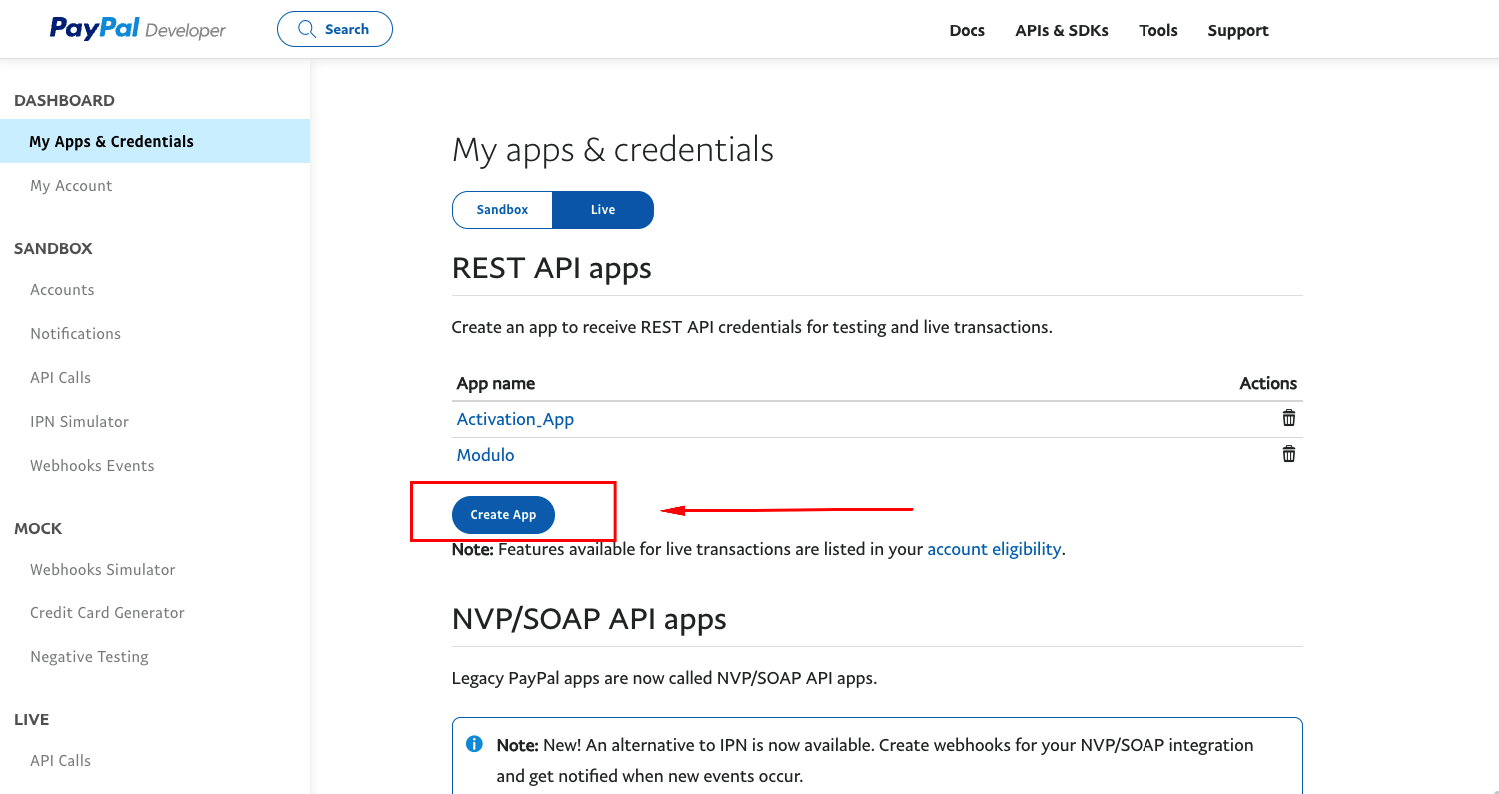
Task: Open API Calls under the LIVE section
Action: [60, 760]
